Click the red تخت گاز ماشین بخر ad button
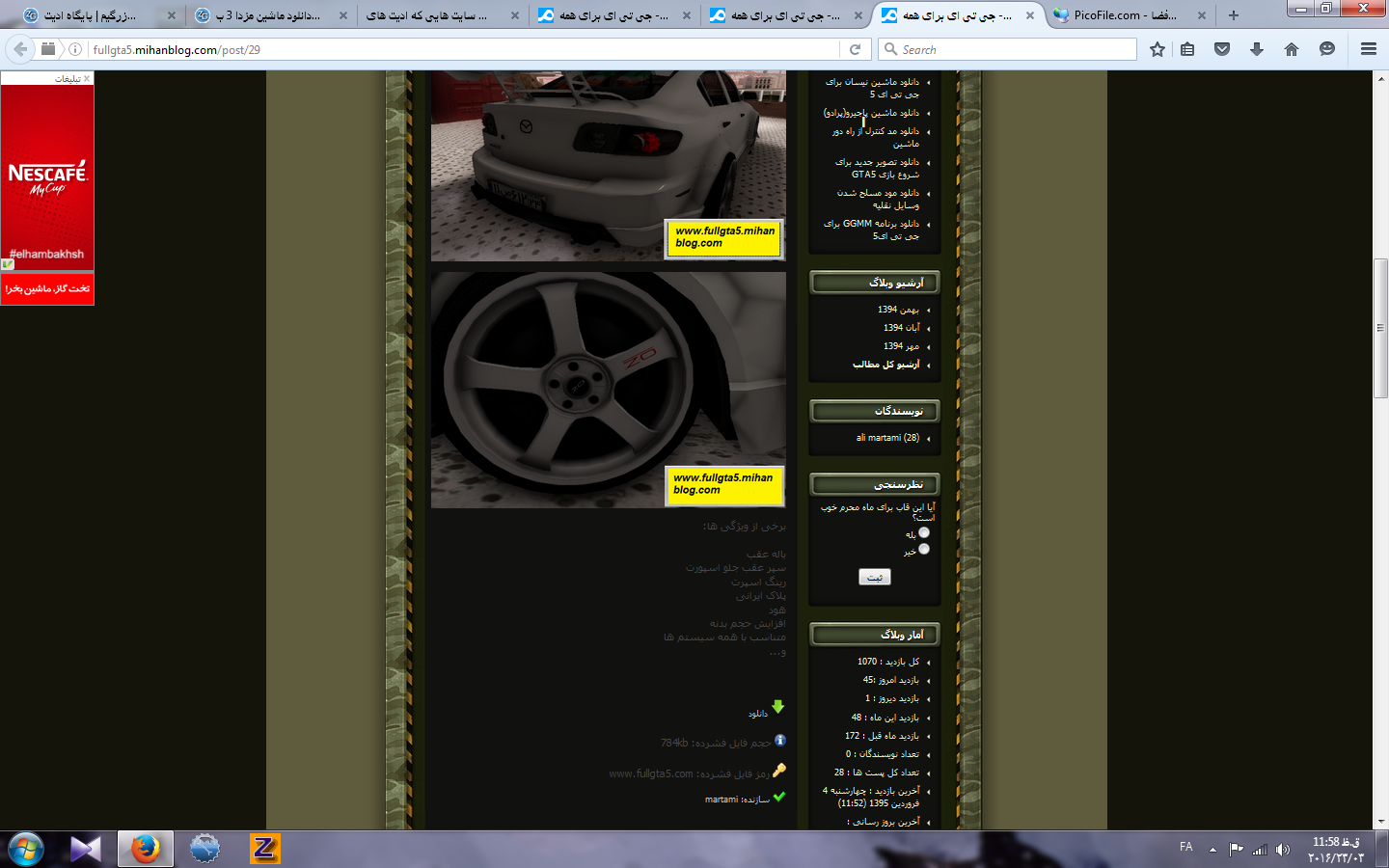 (x=47, y=288)
